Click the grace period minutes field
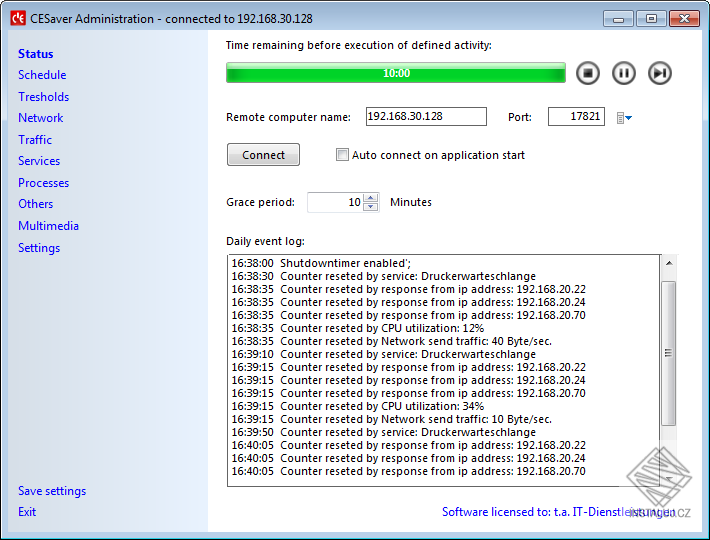 (x=336, y=202)
